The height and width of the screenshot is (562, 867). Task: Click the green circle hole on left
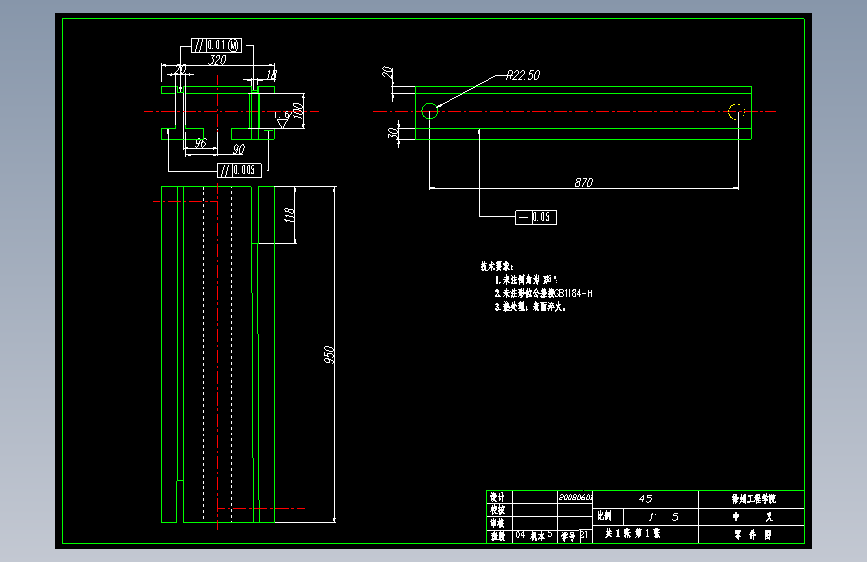(430, 111)
